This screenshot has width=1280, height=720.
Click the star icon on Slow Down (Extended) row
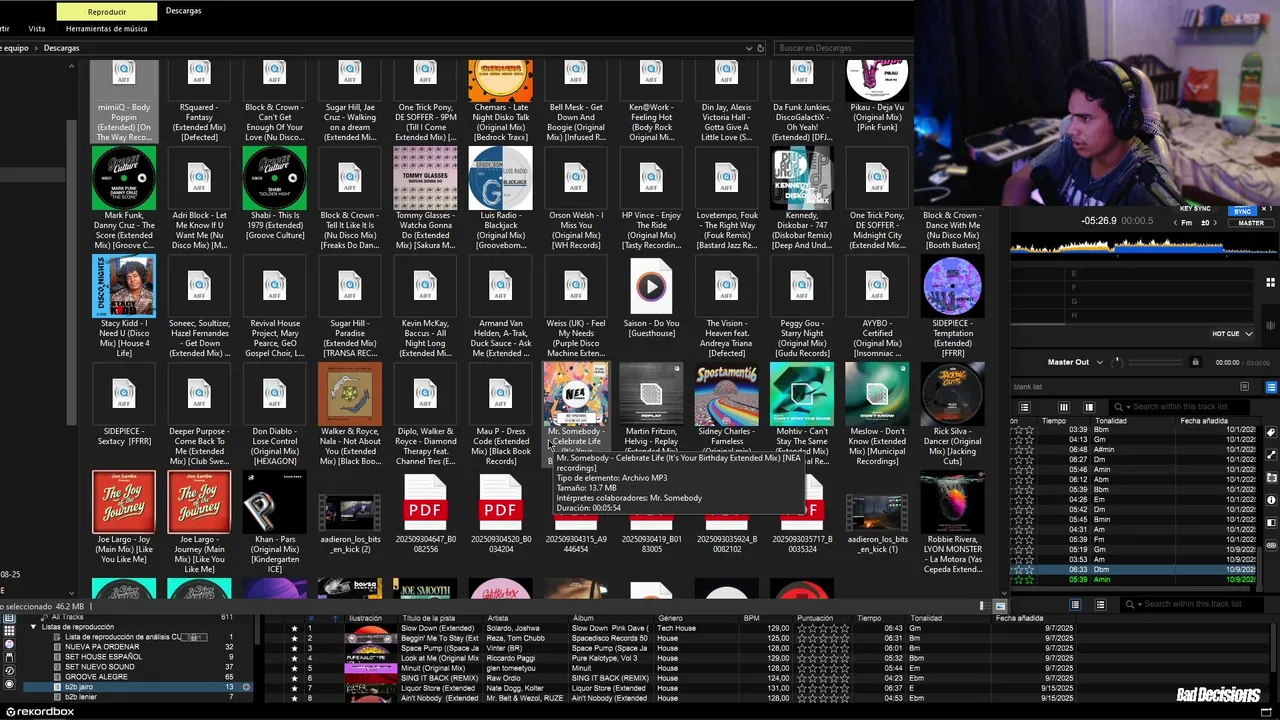pyautogui.click(x=294, y=629)
